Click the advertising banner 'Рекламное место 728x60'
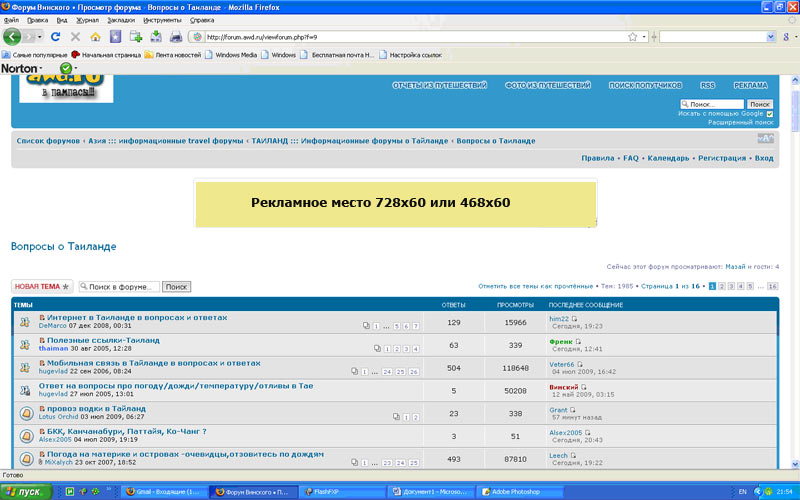This screenshot has height=500, width=800. (x=395, y=203)
